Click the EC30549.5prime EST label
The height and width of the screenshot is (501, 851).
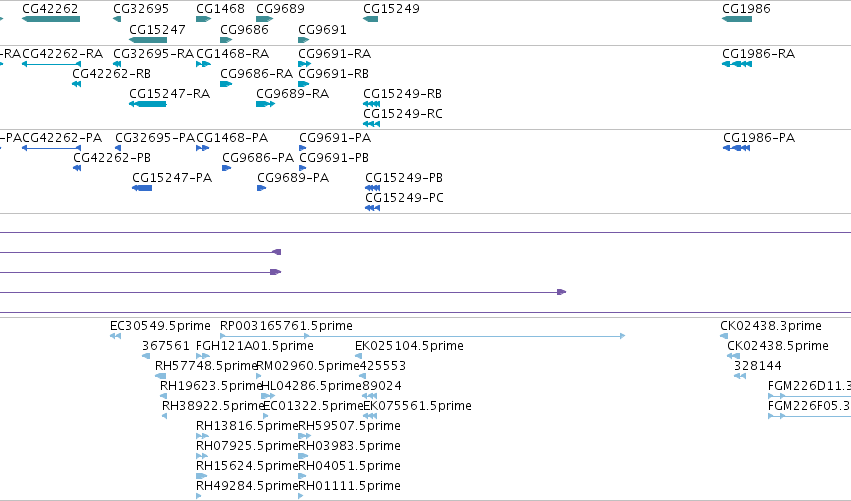[160, 326]
